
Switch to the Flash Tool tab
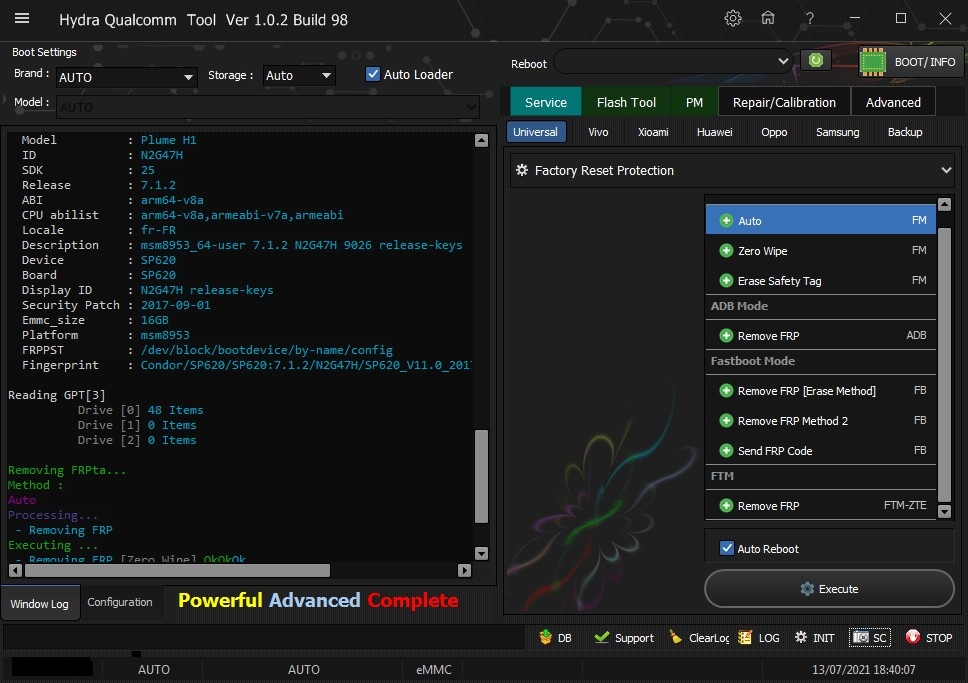[626, 102]
